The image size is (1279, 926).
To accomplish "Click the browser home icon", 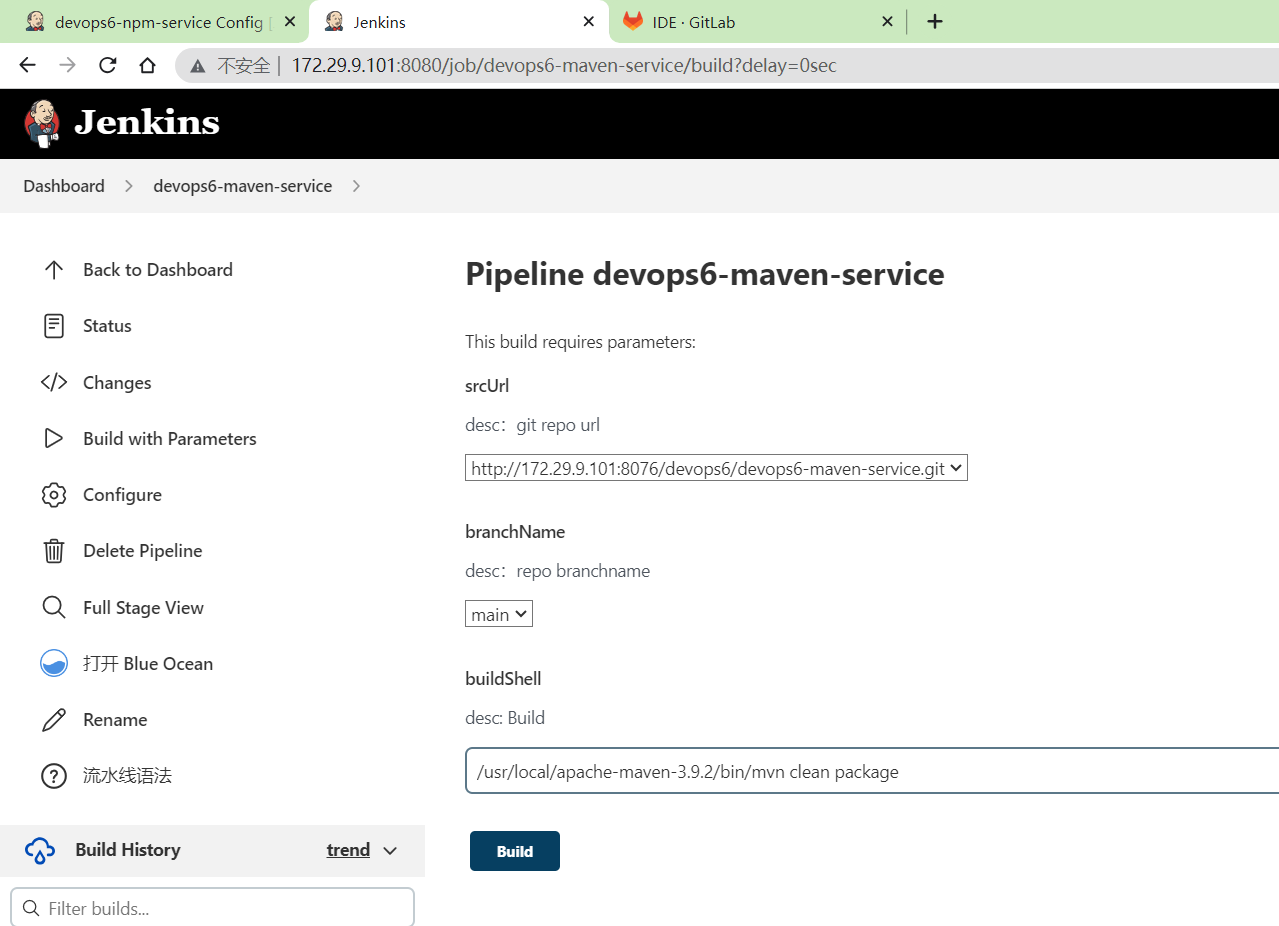I will coord(147,66).
